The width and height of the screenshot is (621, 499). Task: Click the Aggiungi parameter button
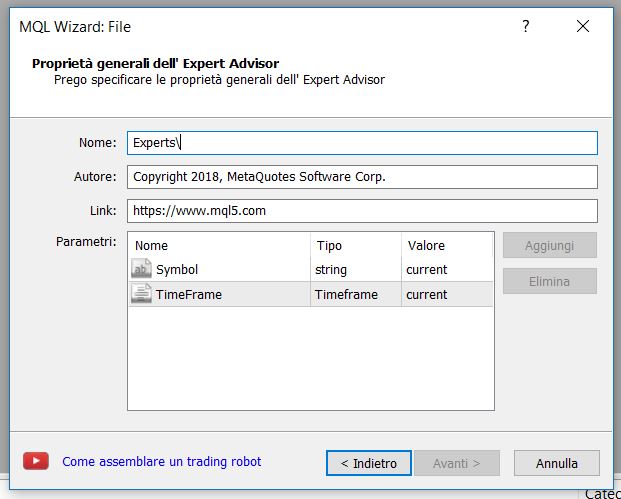pyautogui.click(x=550, y=246)
